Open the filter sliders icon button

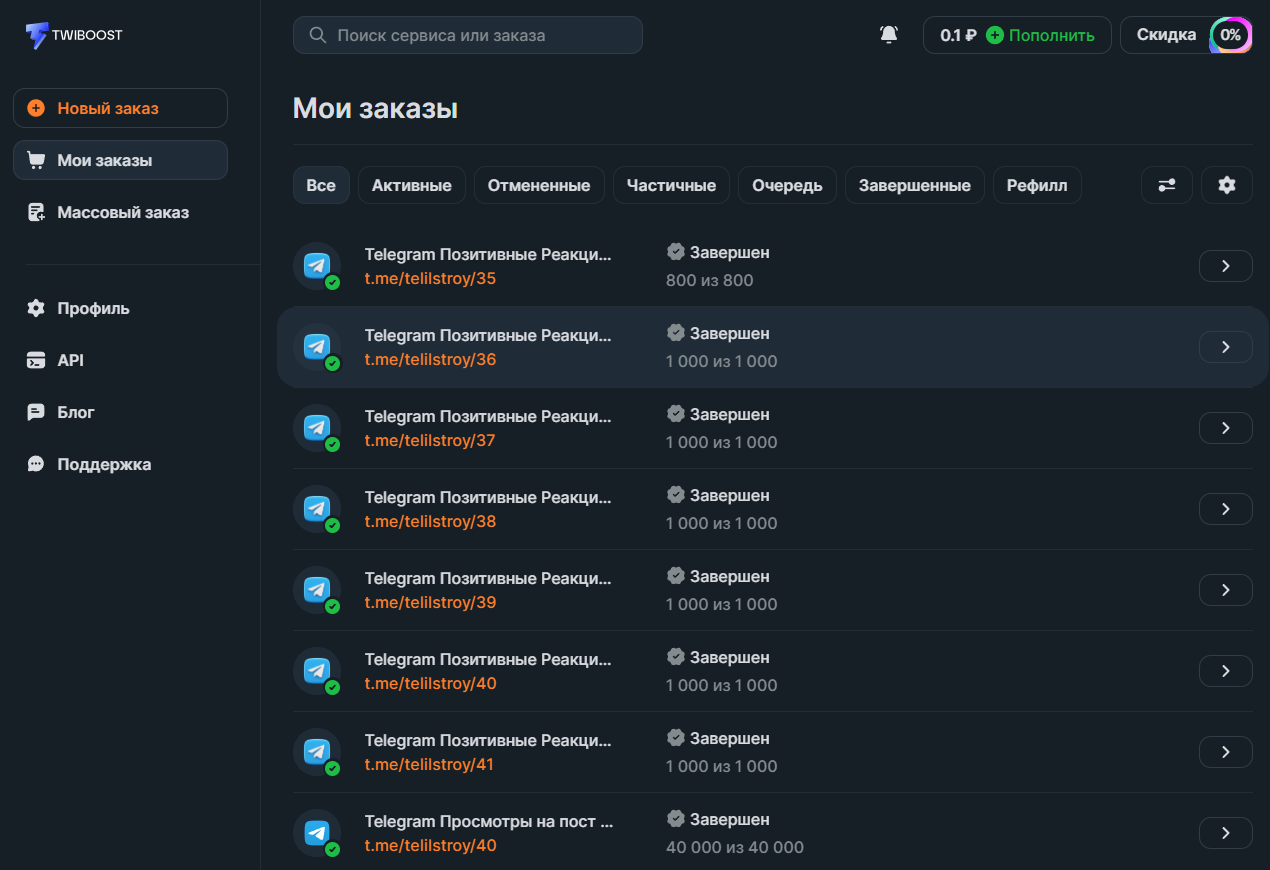click(x=1166, y=185)
